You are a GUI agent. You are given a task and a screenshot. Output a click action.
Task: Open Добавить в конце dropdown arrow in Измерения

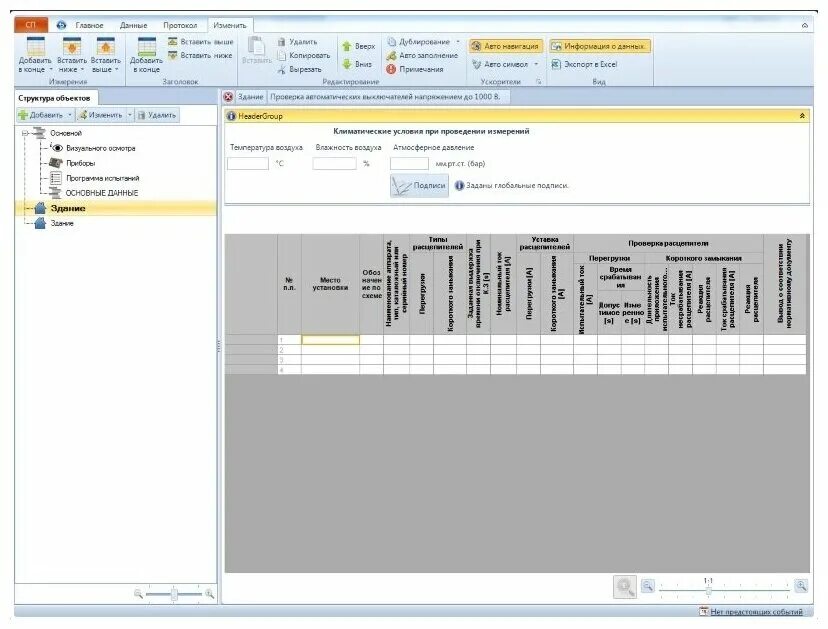tap(51, 69)
